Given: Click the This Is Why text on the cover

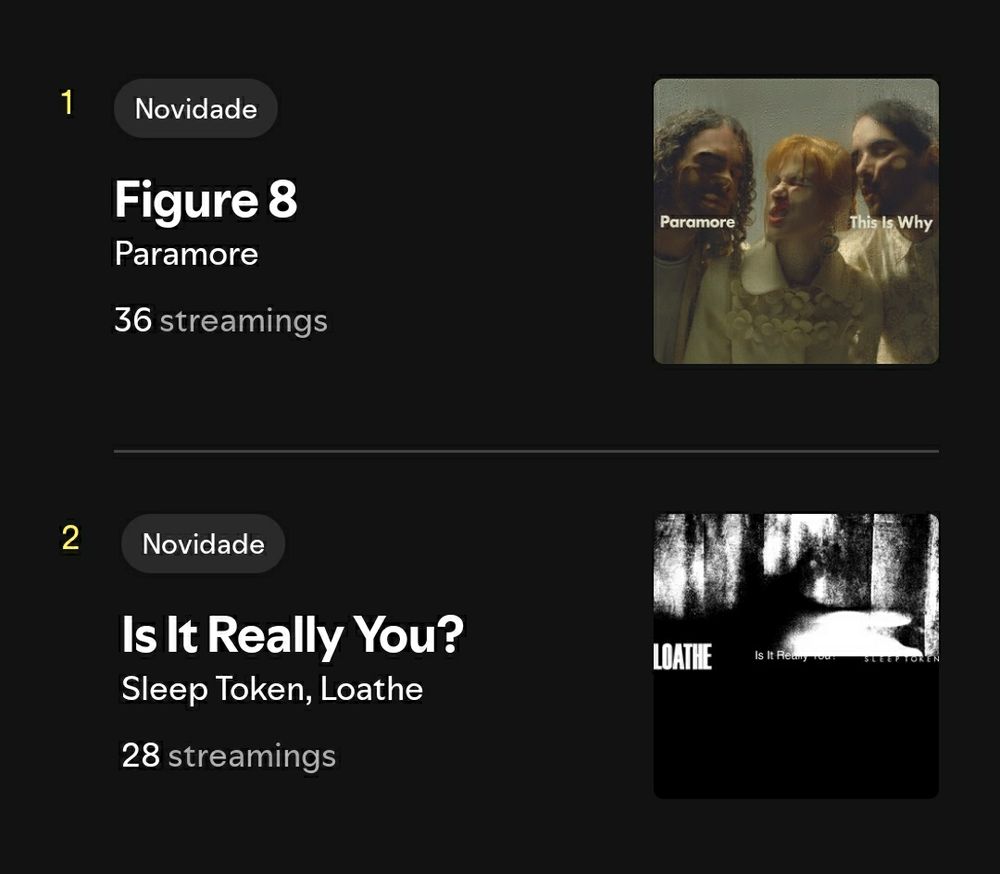Looking at the screenshot, I should tap(890, 223).
